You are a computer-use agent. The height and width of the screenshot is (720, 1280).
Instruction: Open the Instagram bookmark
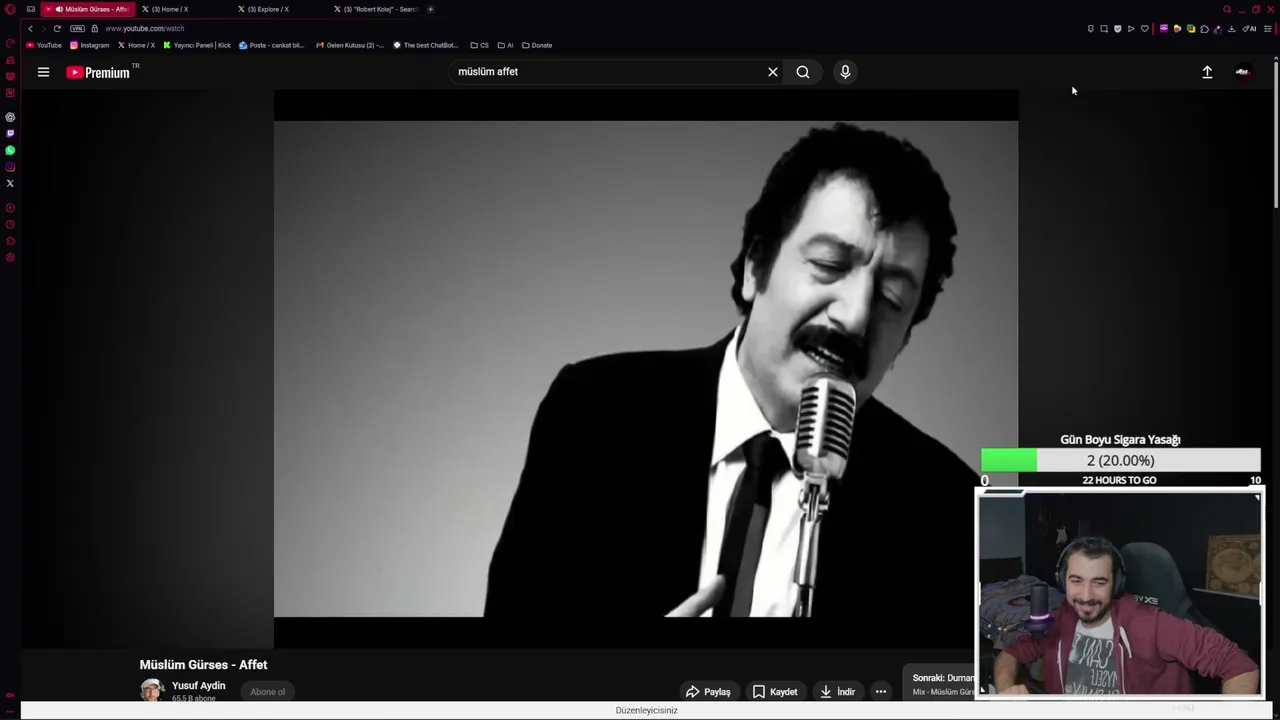tap(90, 45)
